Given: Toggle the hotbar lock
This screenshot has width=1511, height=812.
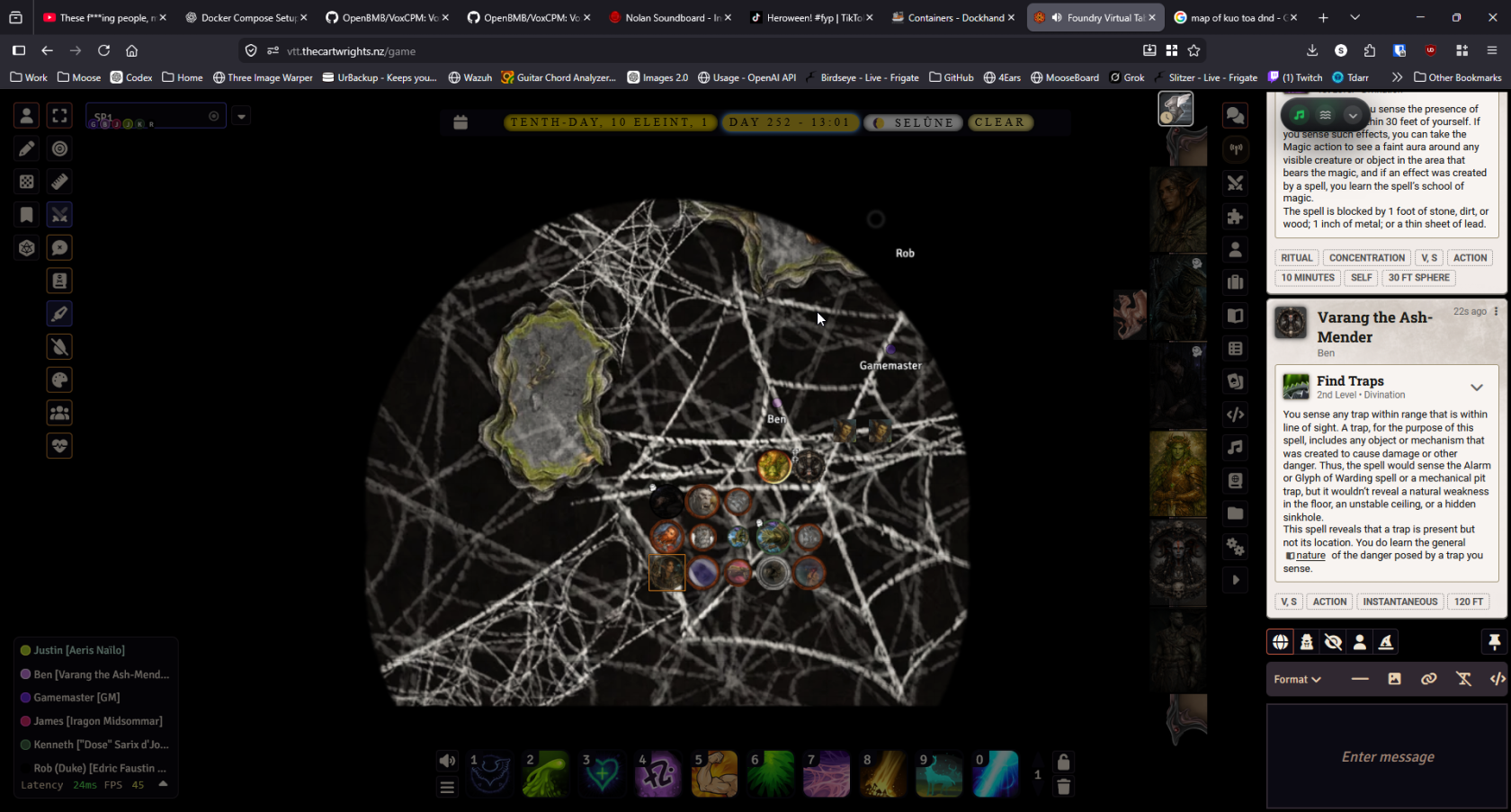Looking at the screenshot, I should click(1063, 762).
